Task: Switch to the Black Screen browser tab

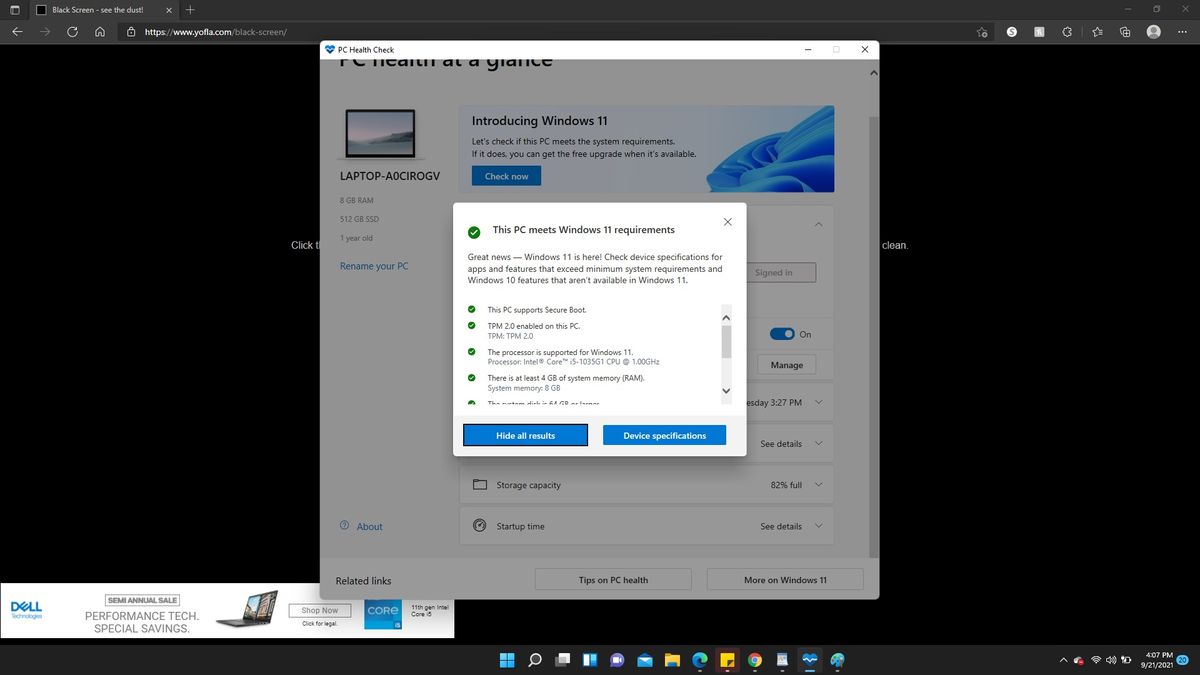Action: (95, 10)
